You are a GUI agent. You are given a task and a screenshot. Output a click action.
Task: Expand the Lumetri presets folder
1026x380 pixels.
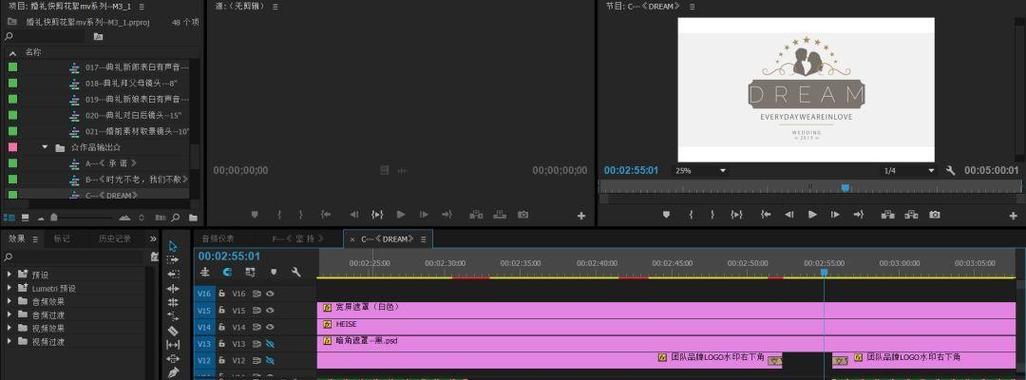(9, 288)
